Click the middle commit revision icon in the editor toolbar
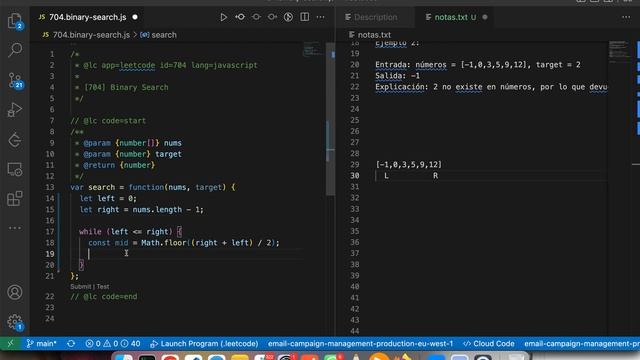 (x=256, y=17)
